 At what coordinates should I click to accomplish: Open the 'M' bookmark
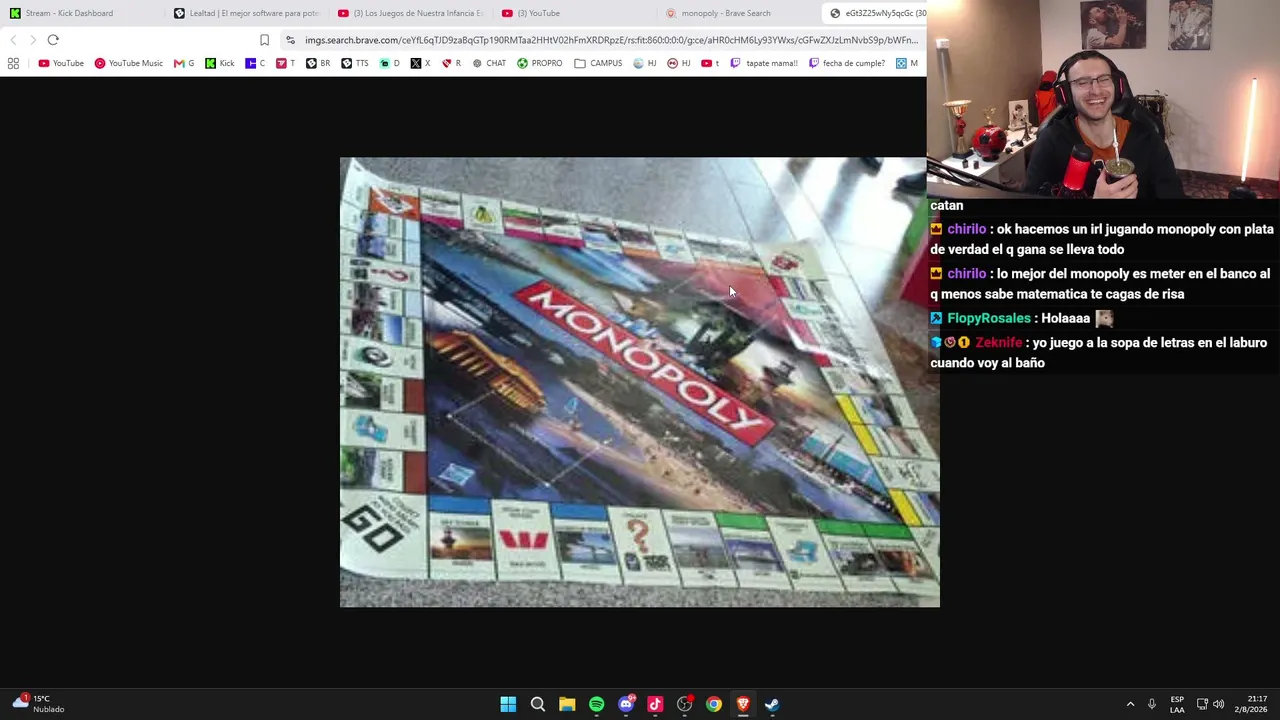(907, 63)
